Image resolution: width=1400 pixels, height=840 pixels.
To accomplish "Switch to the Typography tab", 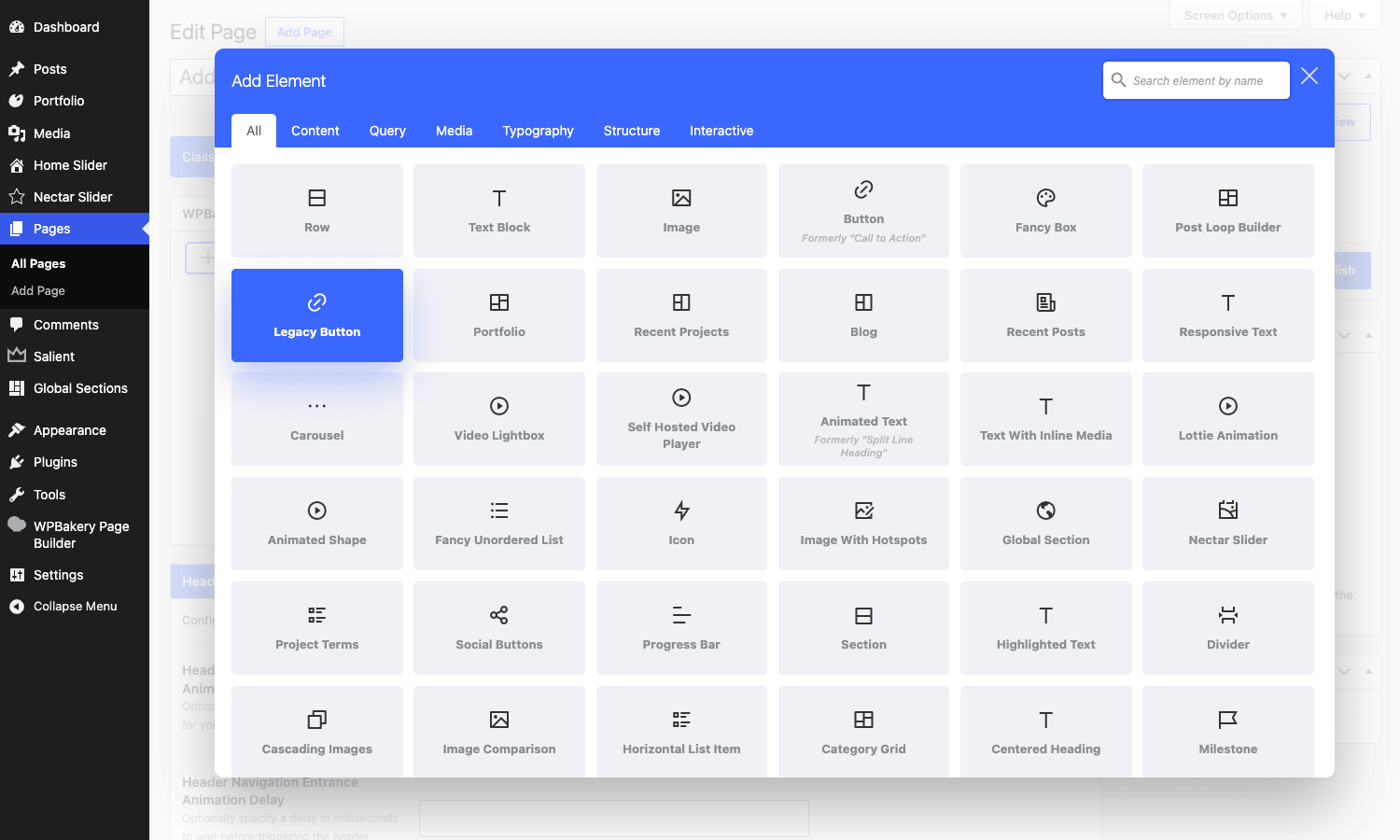I will [539, 131].
